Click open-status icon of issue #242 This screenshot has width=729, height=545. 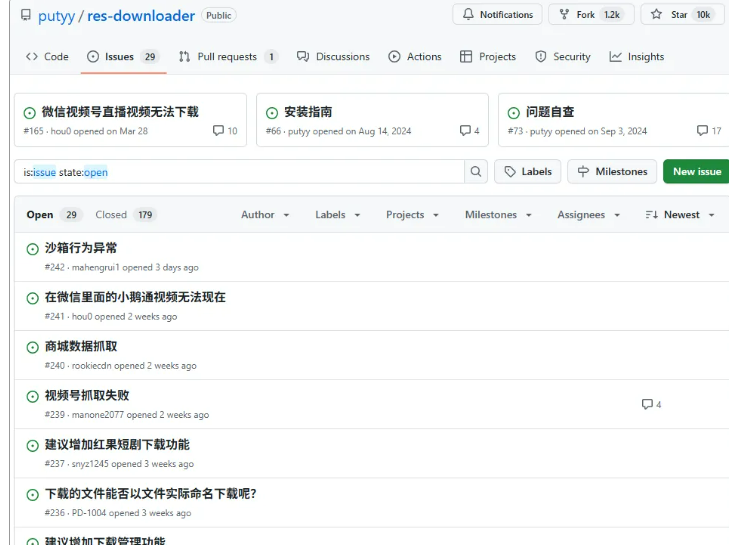[33, 249]
